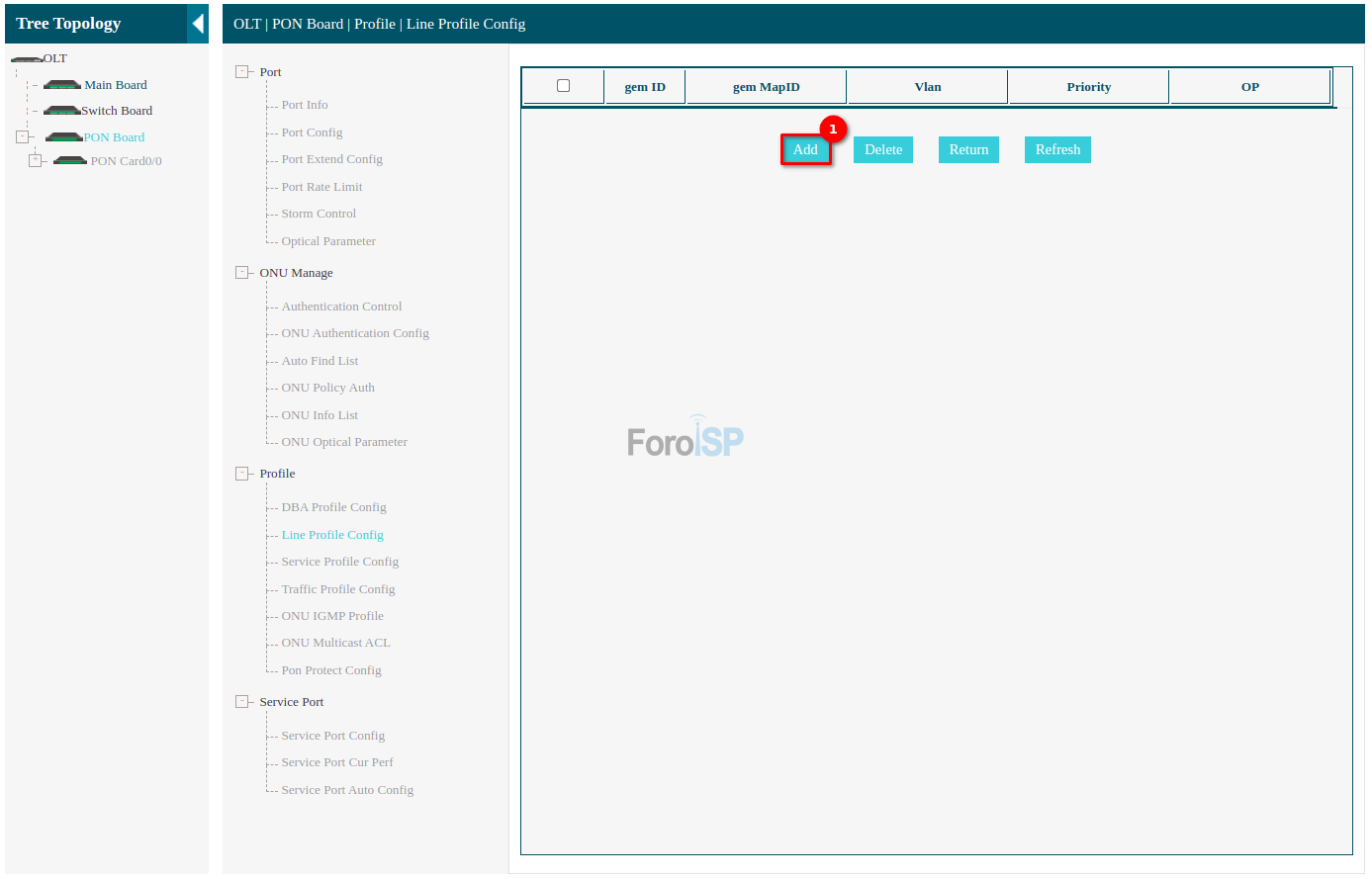Collapse the PON Board tree node
Screen dimensions: 1372x879
pyautogui.click(x=22, y=137)
